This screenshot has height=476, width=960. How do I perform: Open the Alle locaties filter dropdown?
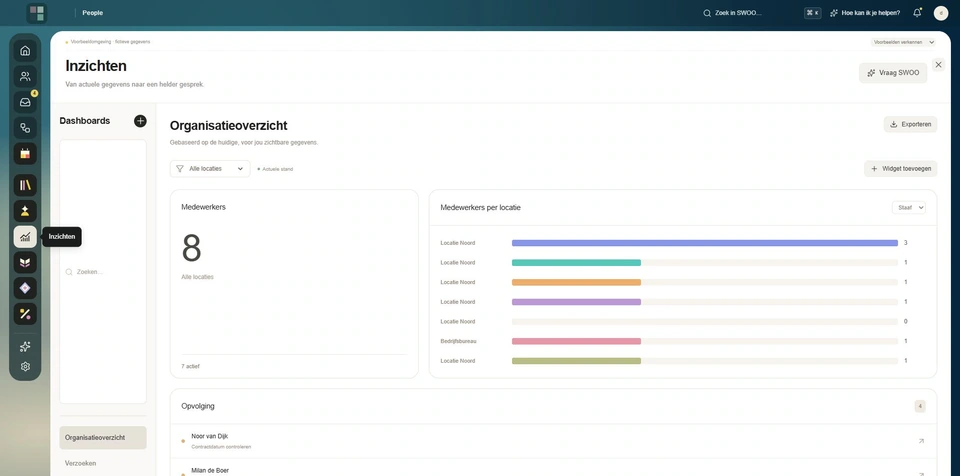[x=210, y=168]
